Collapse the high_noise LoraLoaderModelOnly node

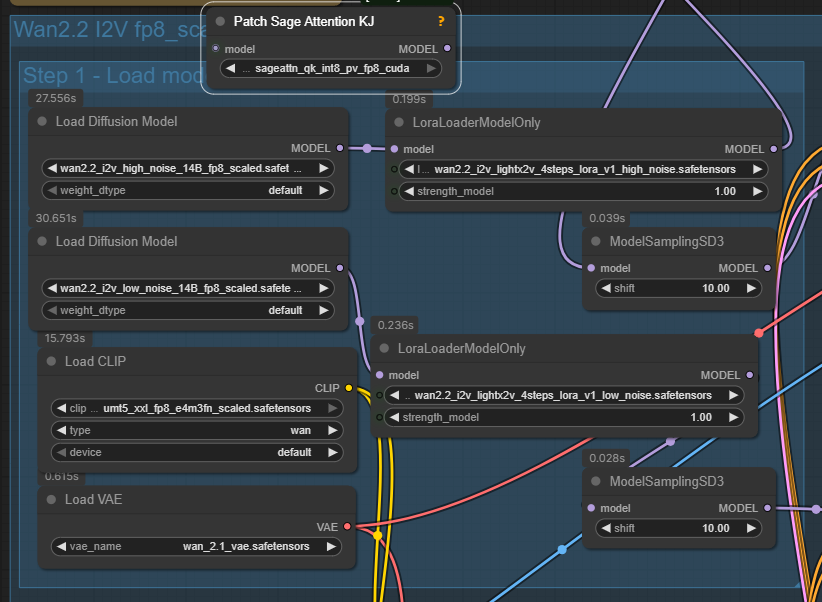pyautogui.click(x=399, y=122)
